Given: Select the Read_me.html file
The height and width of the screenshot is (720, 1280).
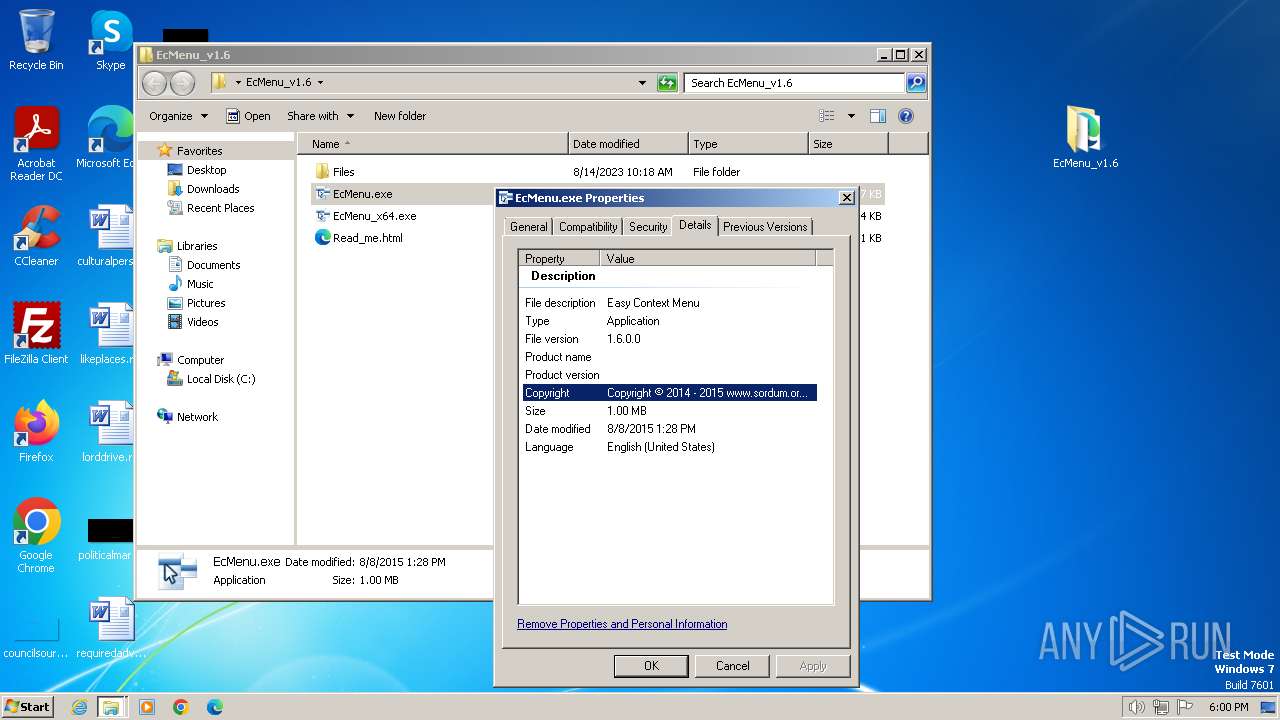Looking at the screenshot, I should point(367,238).
